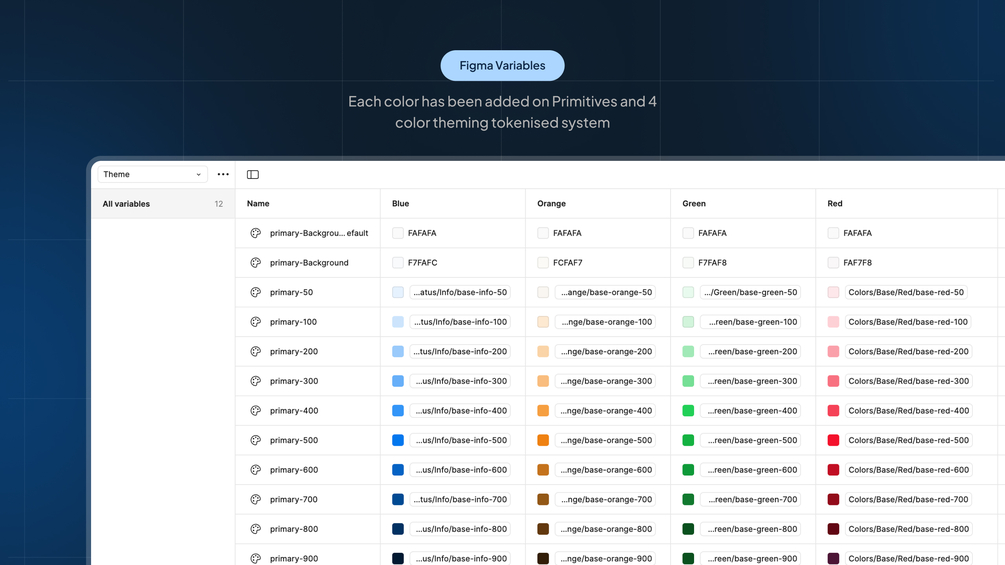Click the Red mode column header
This screenshot has width=1005, height=565.
pos(835,204)
